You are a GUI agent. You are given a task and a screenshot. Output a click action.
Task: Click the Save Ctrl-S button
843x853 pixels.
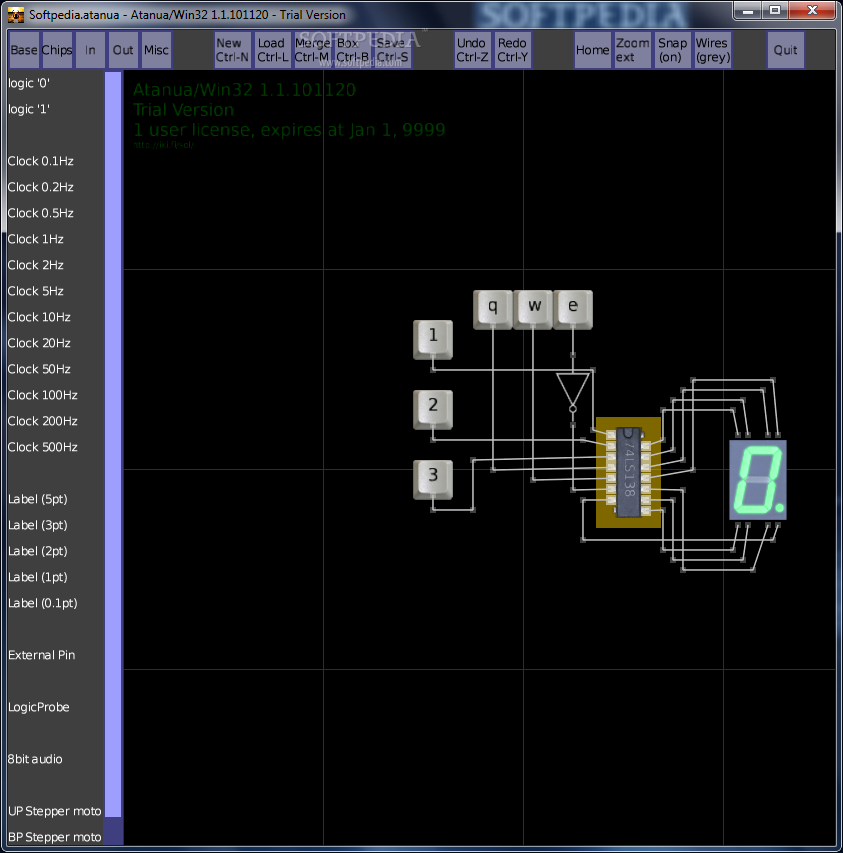[393, 50]
